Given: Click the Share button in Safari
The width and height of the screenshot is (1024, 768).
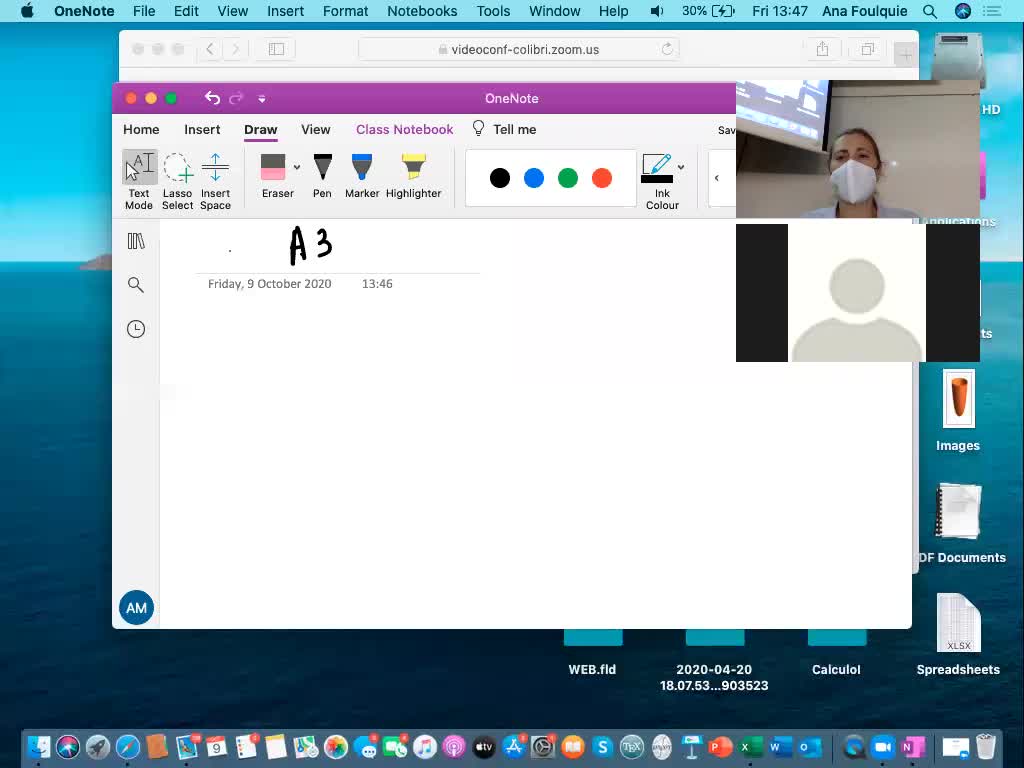Looking at the screenshot, I should point(822,49).
